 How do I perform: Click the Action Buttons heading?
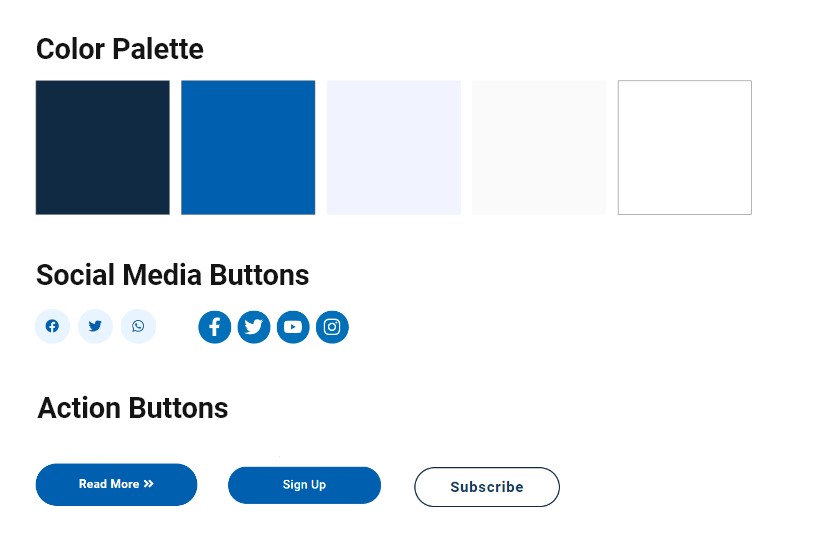click(133, 408)
